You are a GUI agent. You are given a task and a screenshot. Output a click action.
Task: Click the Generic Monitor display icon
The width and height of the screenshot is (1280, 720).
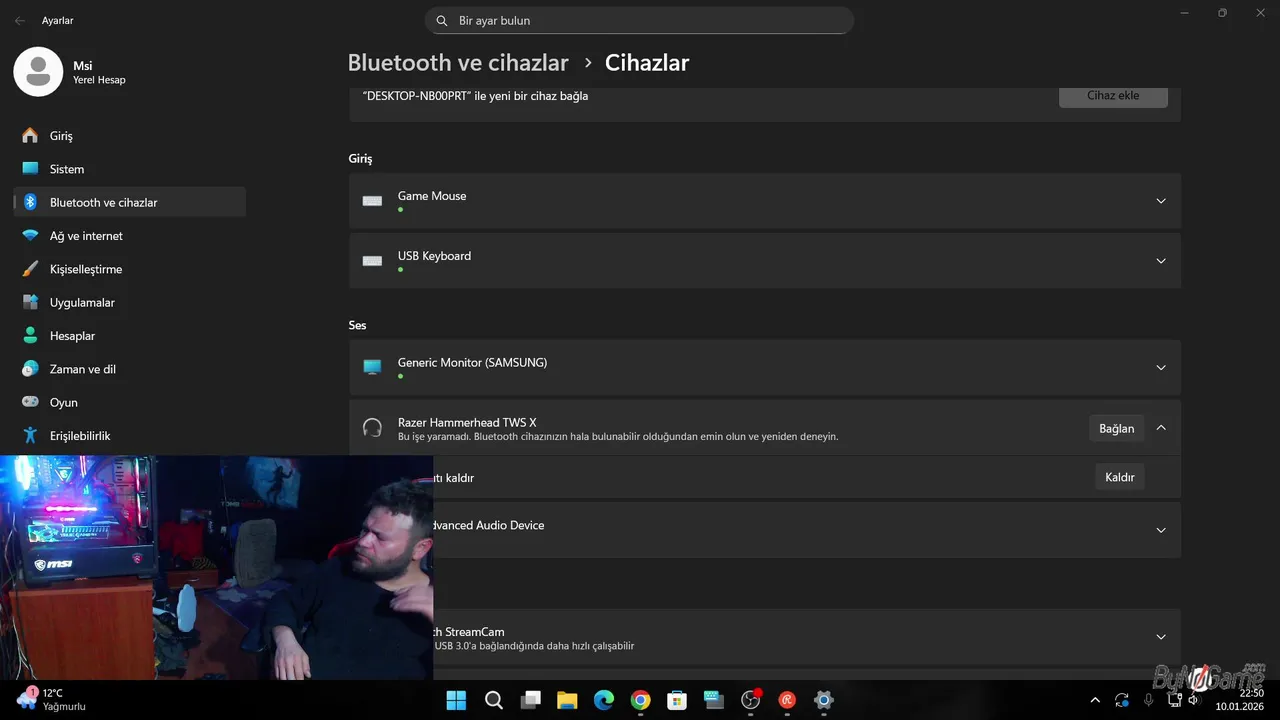coord(372,367)
